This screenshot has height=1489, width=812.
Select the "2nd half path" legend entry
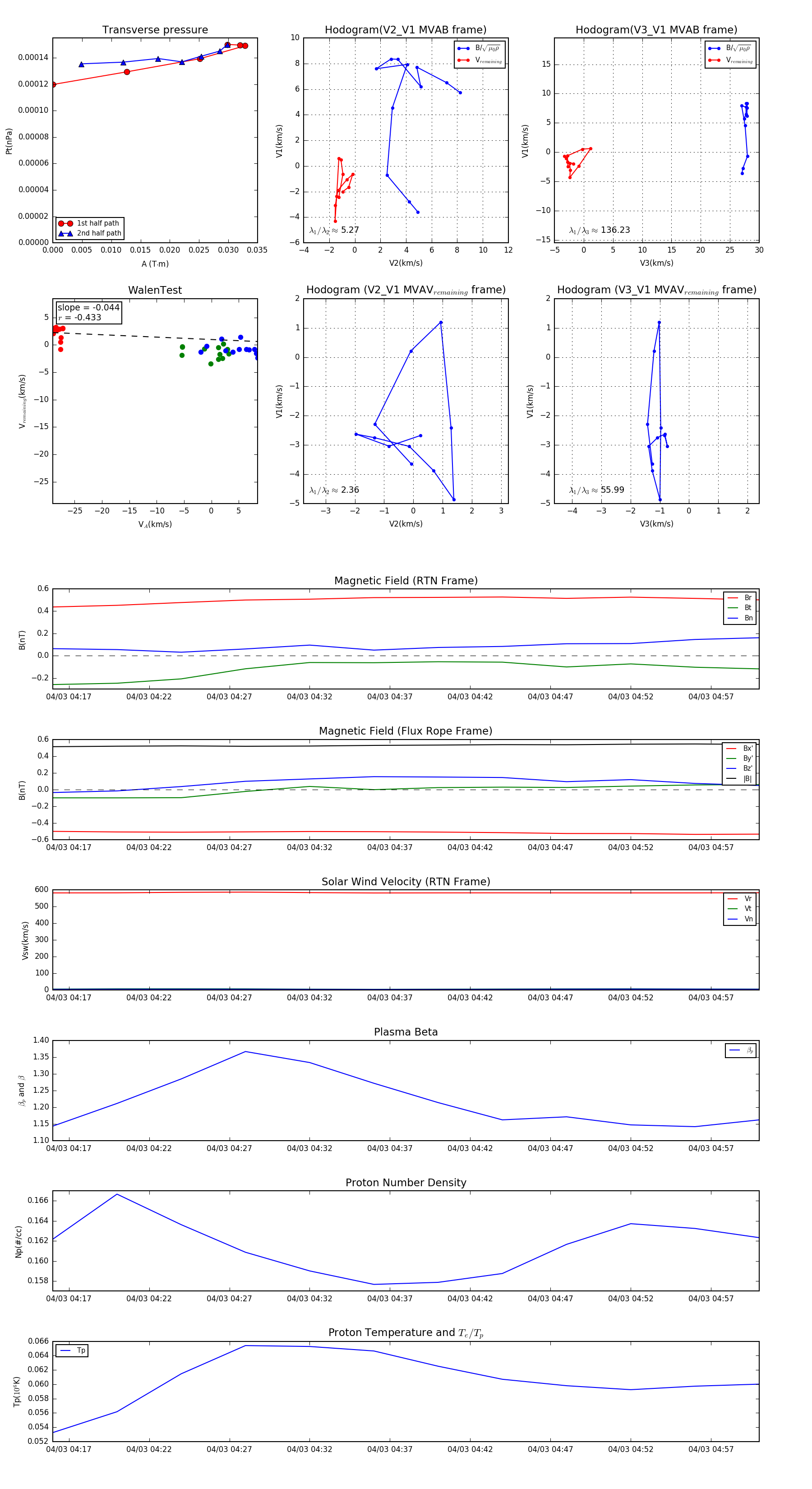[90, 234]
